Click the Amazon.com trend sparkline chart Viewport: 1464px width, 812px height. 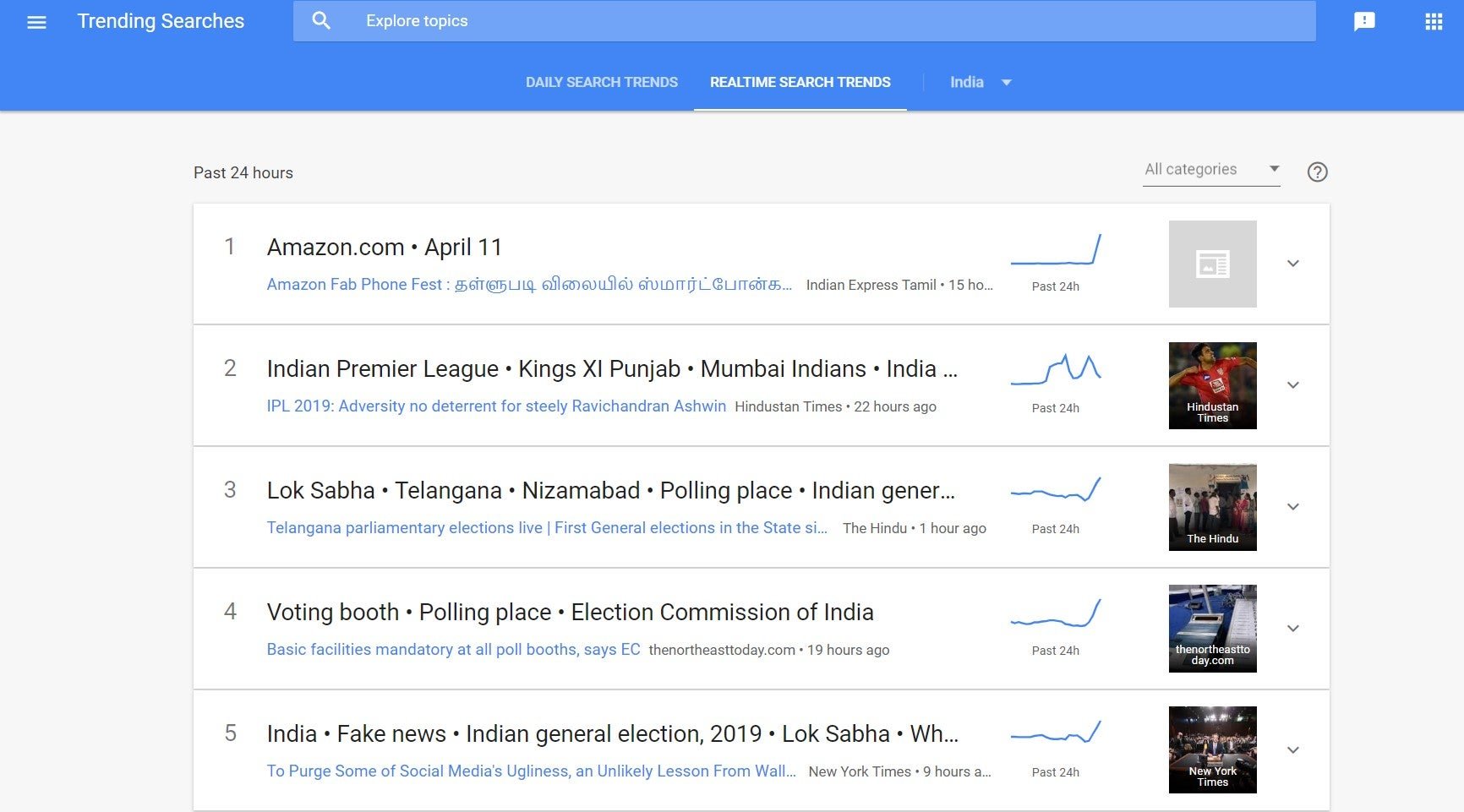click(1056, 250)
